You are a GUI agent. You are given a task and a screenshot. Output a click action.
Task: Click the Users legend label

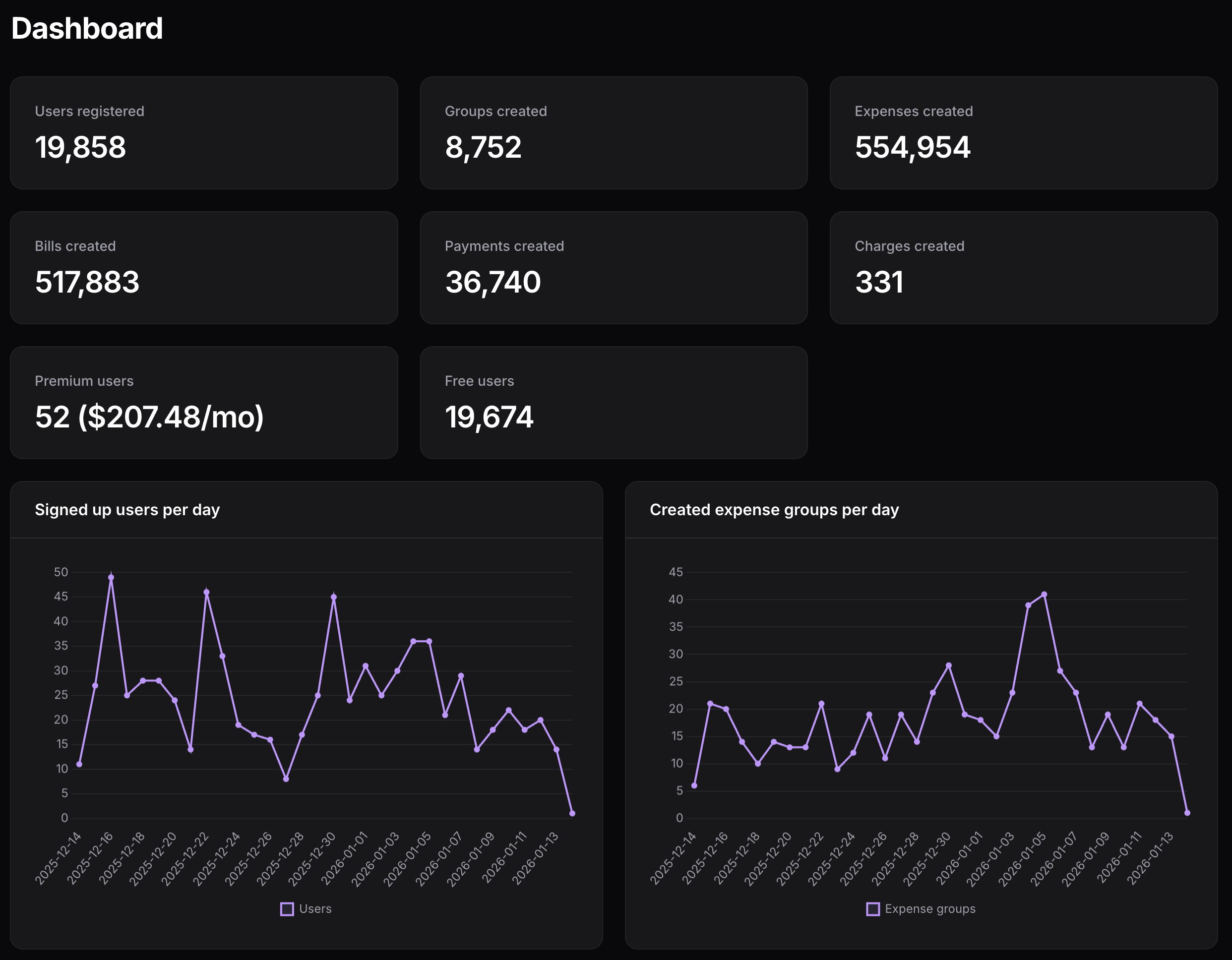click(315, 908)
